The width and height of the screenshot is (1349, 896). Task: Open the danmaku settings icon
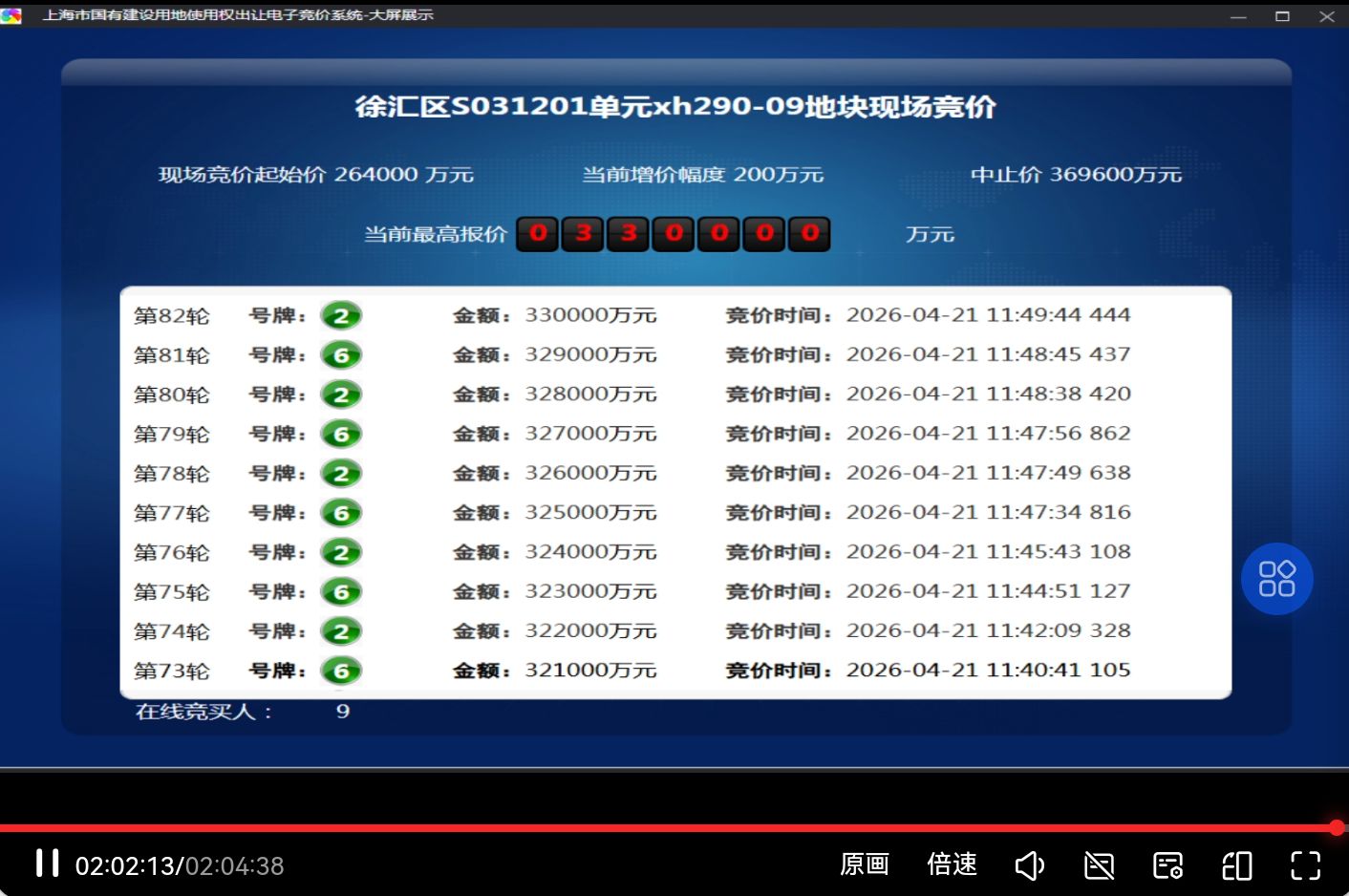pyautogui.click(x=1167, y=866)
